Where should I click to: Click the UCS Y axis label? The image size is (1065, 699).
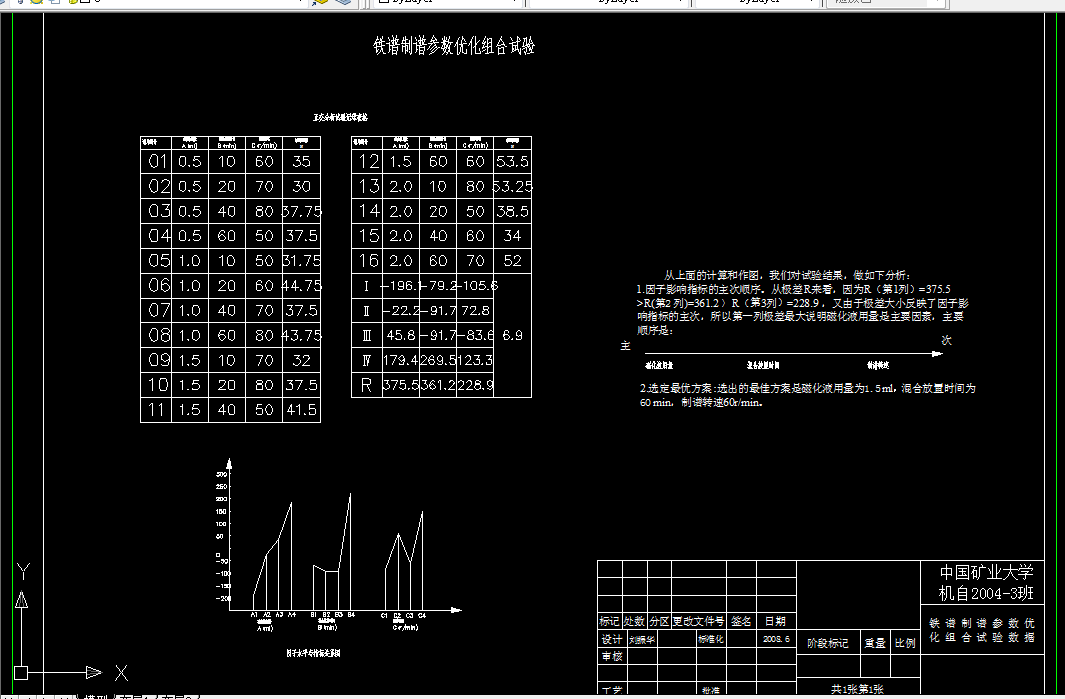(x=24, y=571)
